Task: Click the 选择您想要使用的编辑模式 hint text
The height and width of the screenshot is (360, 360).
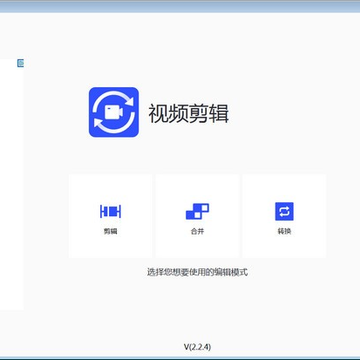Action: (197, 272)
